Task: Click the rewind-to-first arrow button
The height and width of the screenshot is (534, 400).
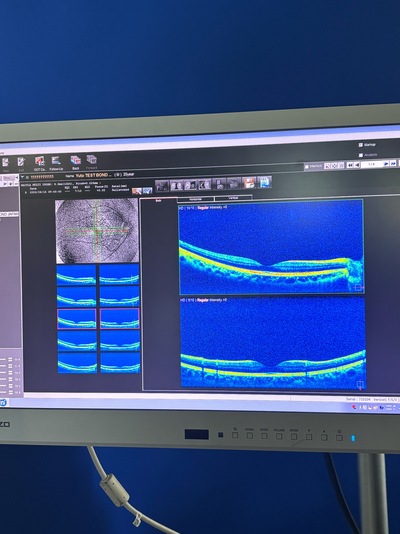Action: [x=350, y=165]
